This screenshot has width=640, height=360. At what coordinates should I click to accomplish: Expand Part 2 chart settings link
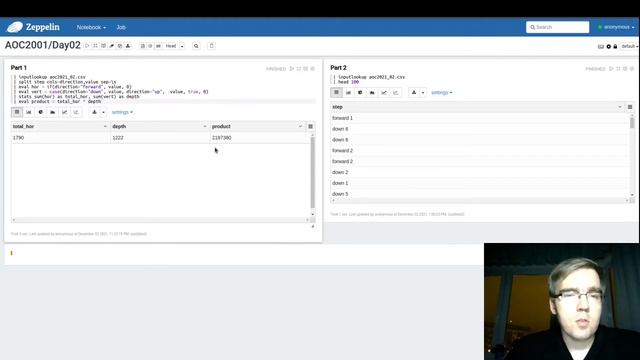point(442,93)
